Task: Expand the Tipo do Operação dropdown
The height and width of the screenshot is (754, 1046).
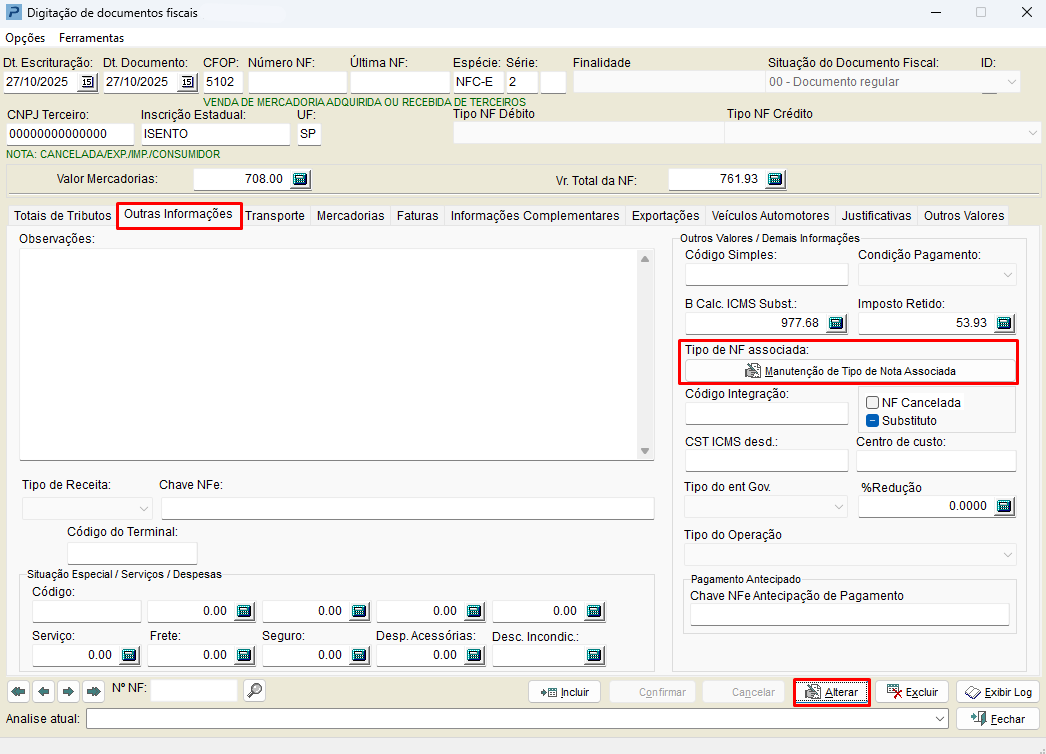Action: tap(1008, 555)
